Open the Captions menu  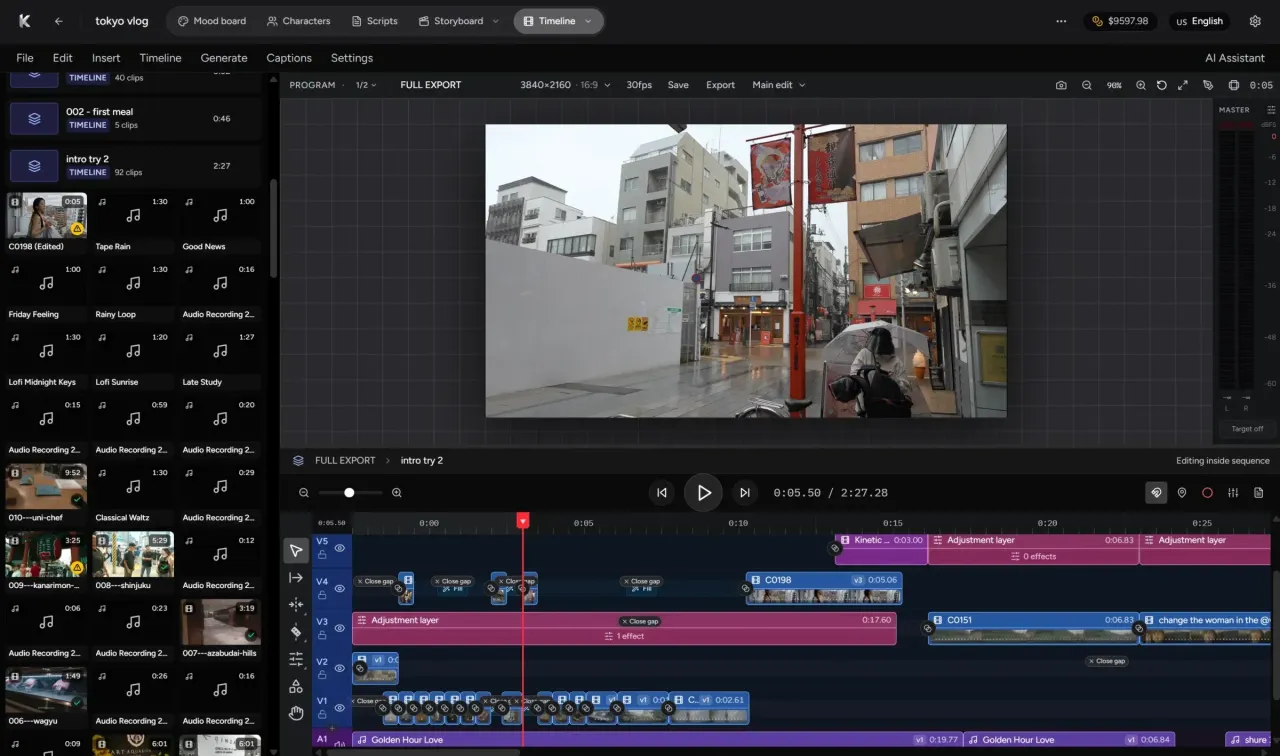point(289,58)
